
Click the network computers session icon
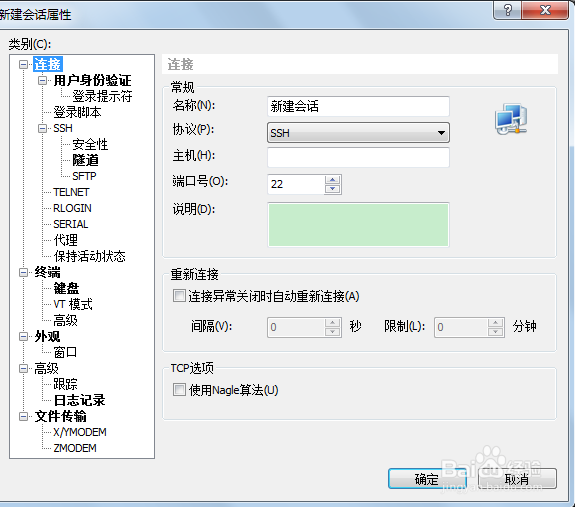pos(511,119)
